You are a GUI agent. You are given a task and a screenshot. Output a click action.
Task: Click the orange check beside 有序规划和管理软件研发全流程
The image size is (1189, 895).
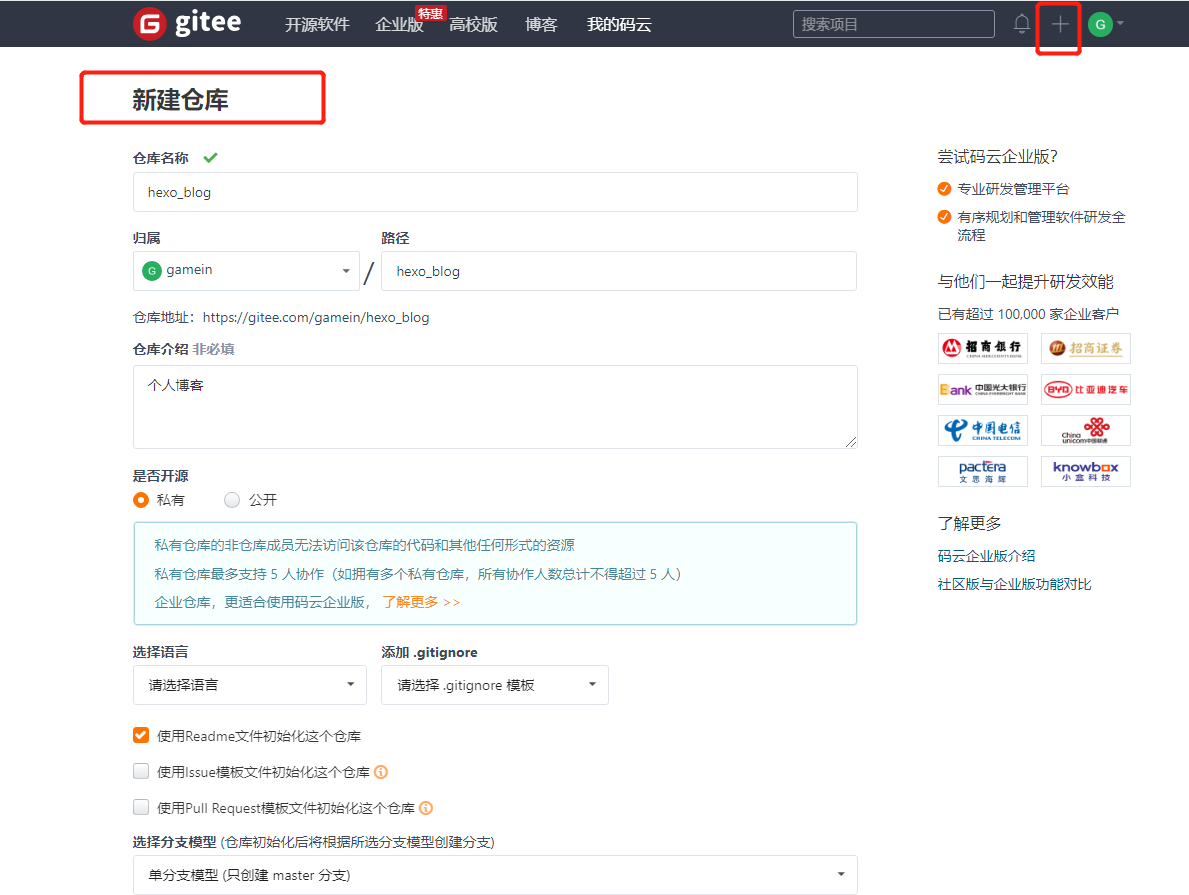(944, 217)
